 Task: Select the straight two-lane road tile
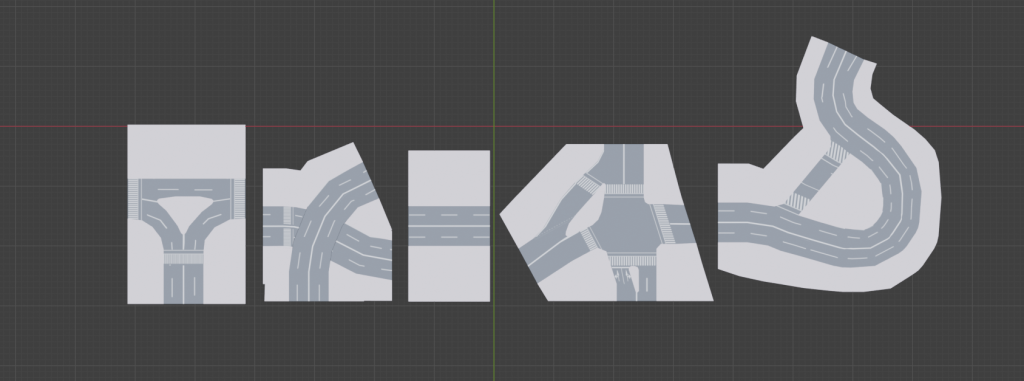(x=449, y=226)
